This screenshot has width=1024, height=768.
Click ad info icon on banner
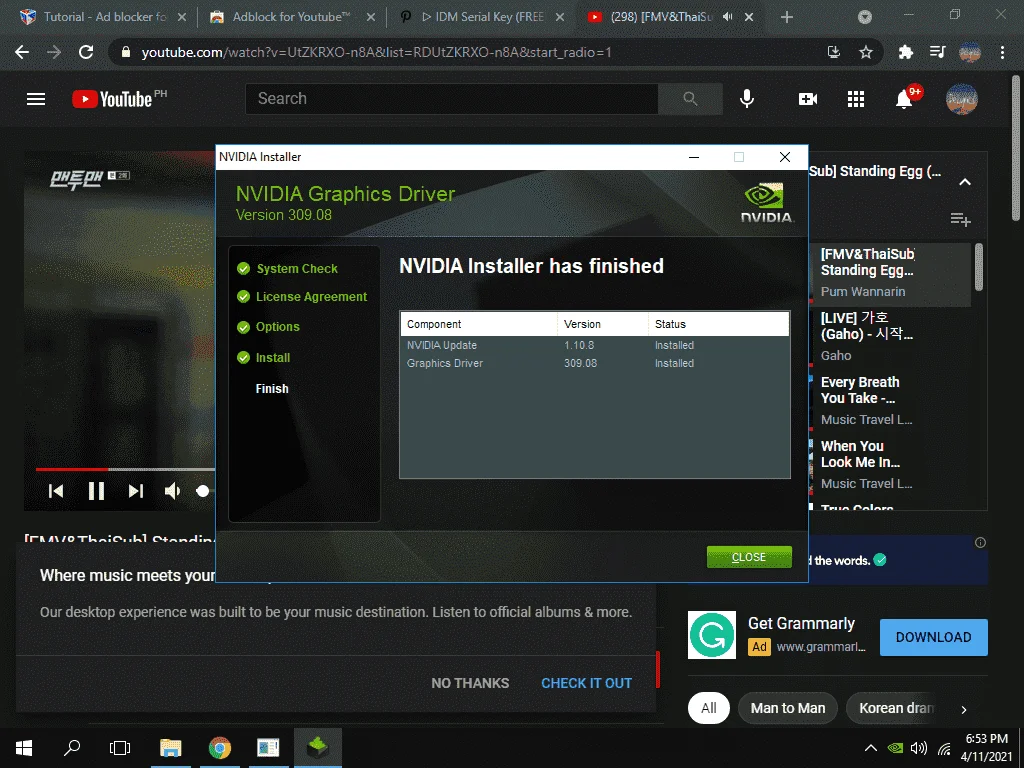point(980,543)
